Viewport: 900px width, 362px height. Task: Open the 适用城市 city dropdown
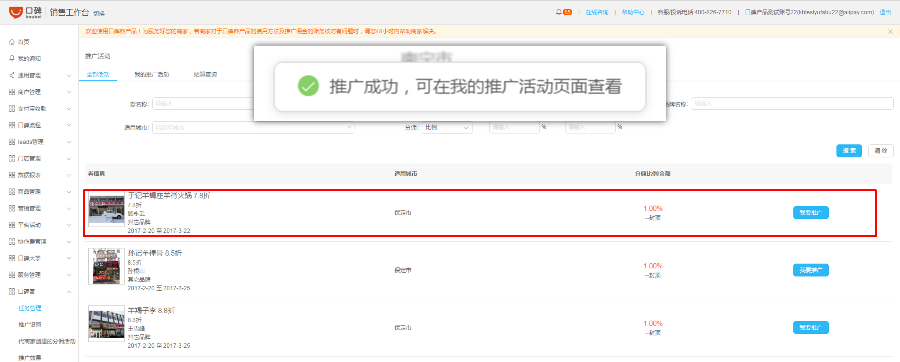point(253,127)
